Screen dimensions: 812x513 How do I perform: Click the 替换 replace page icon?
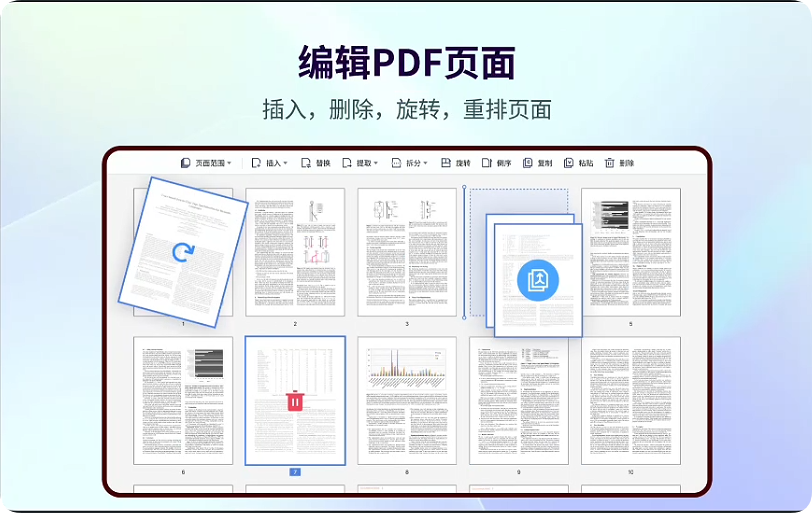pyautogui.click(x=306, y=163)
